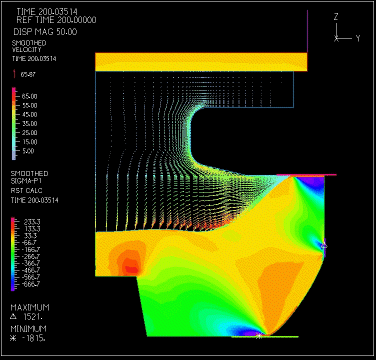Viewport: 376px width, 360px height.
Task: Click the SMOOTHED SIGMA-P1 legend title
Action: [29, 177]
